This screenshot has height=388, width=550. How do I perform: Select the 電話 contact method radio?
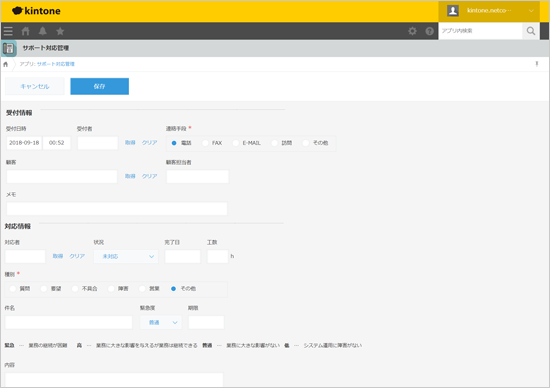click(174, 143)
